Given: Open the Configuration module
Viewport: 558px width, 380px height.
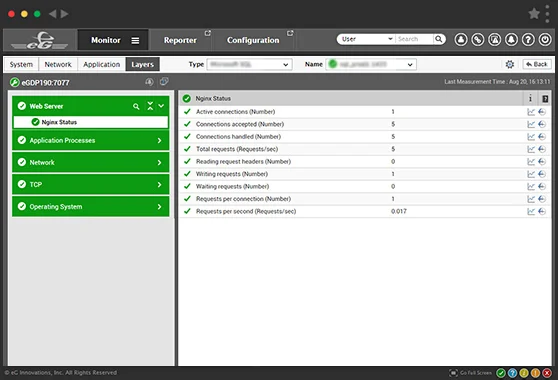Looking at the screenshot, I should (x=253, y=40).
